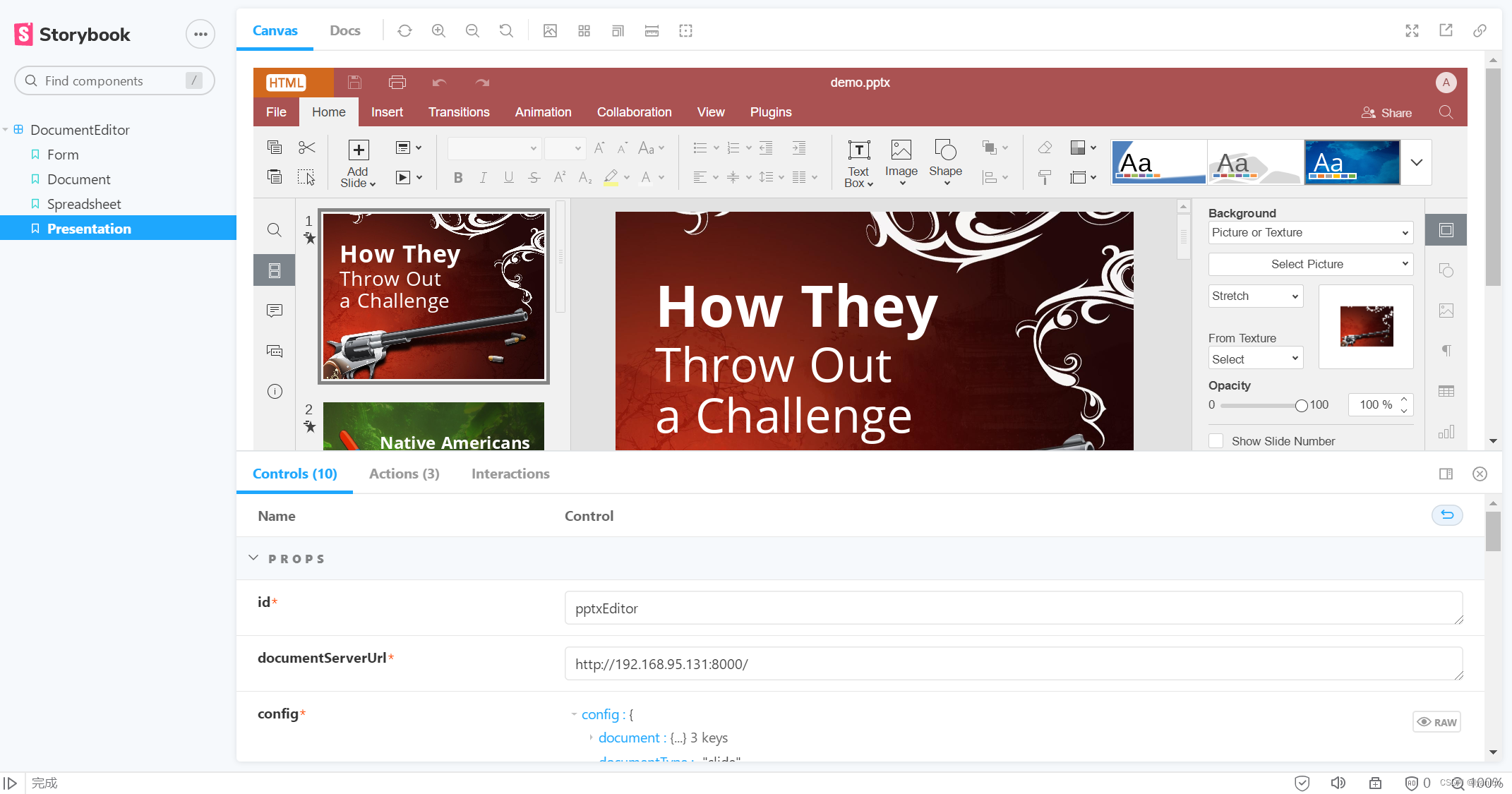
Task: Toggle Storybook fullscreen mode
Action: pyautogui.click(x=1412, y=30)
